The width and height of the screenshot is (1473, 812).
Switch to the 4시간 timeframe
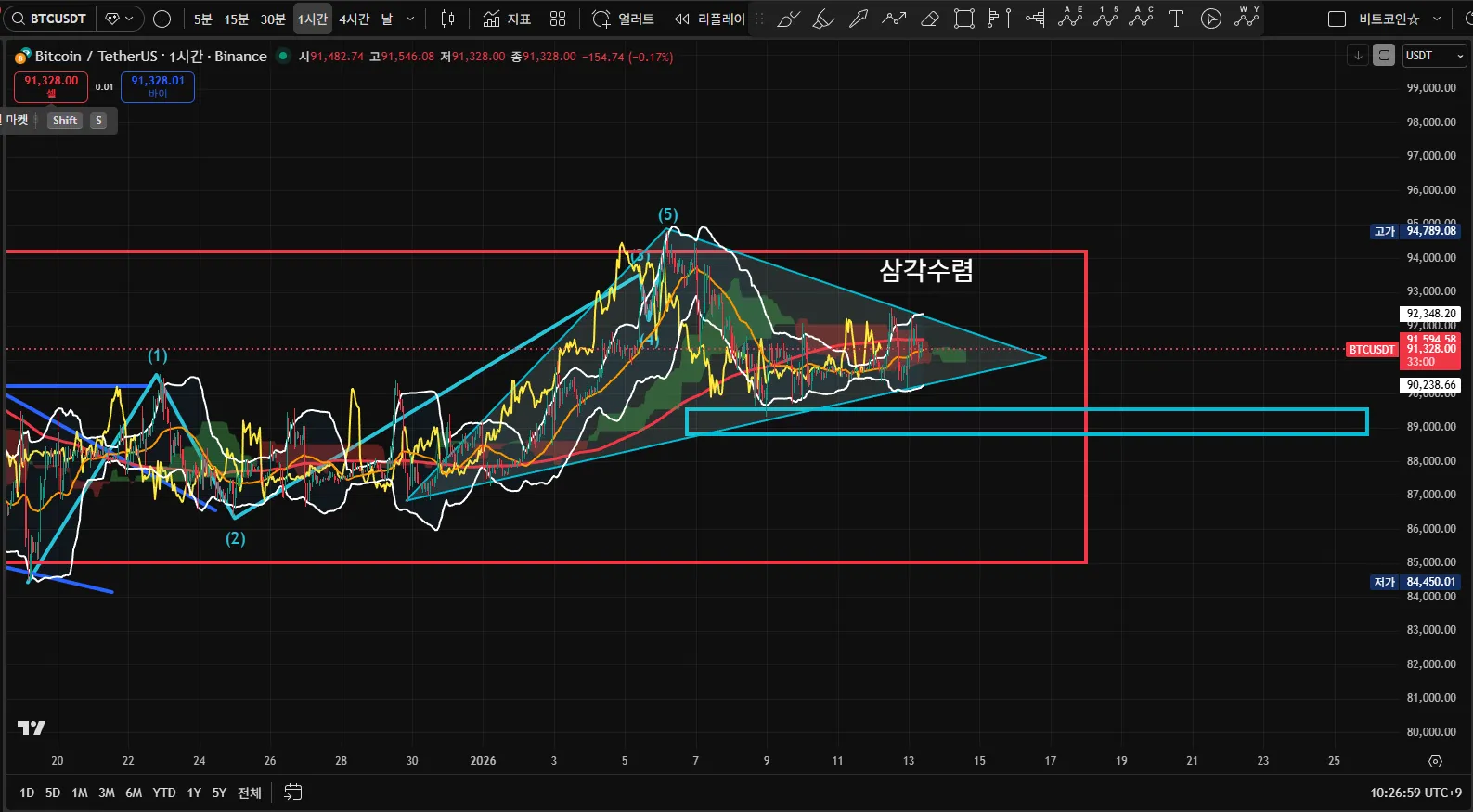point(354,19)
